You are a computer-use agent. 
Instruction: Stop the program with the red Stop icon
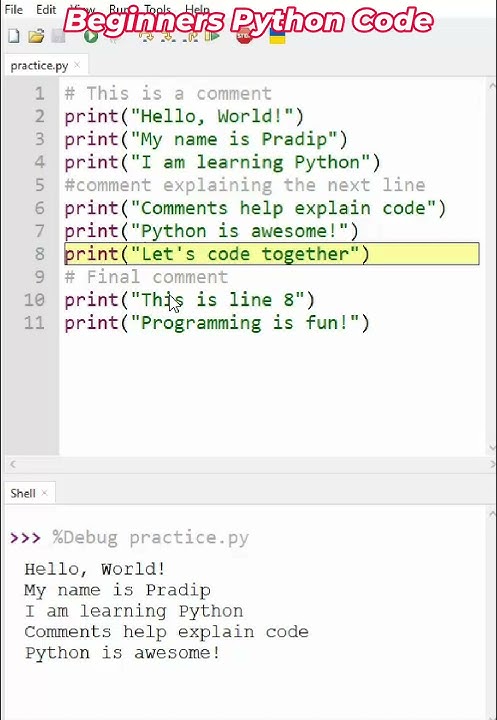(x=244, y=36)
